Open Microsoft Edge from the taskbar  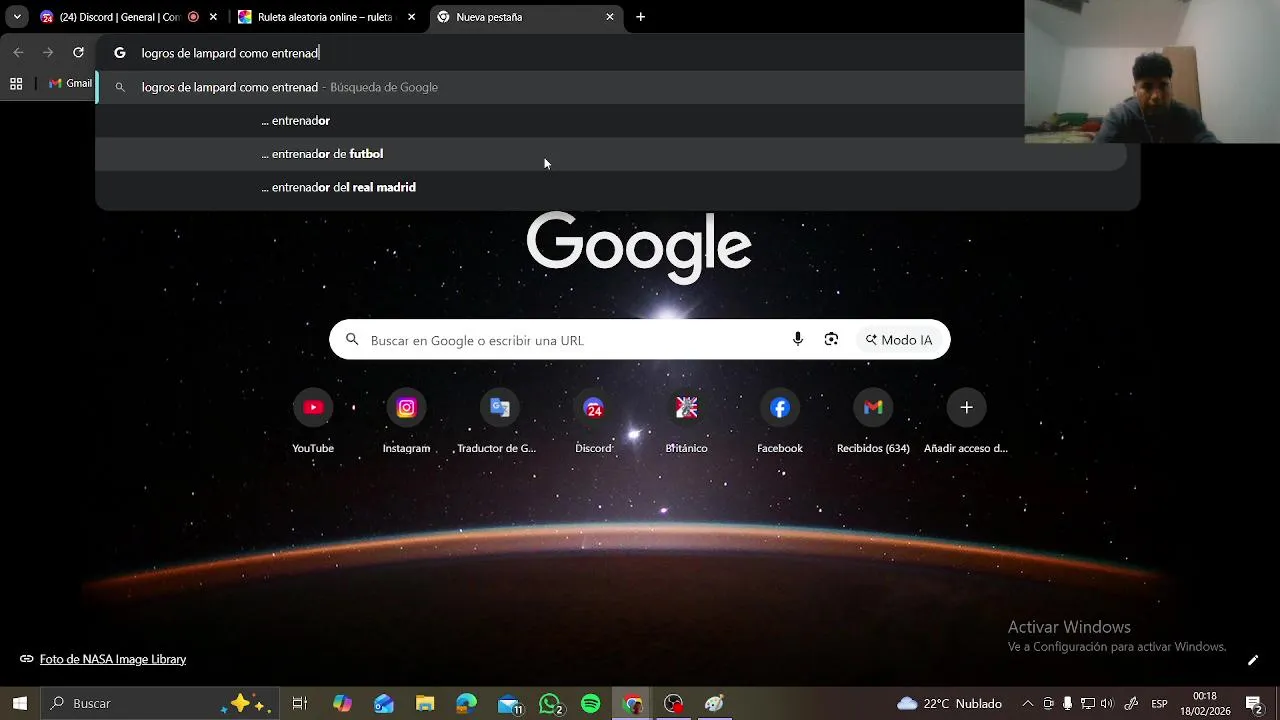(467, 704)
